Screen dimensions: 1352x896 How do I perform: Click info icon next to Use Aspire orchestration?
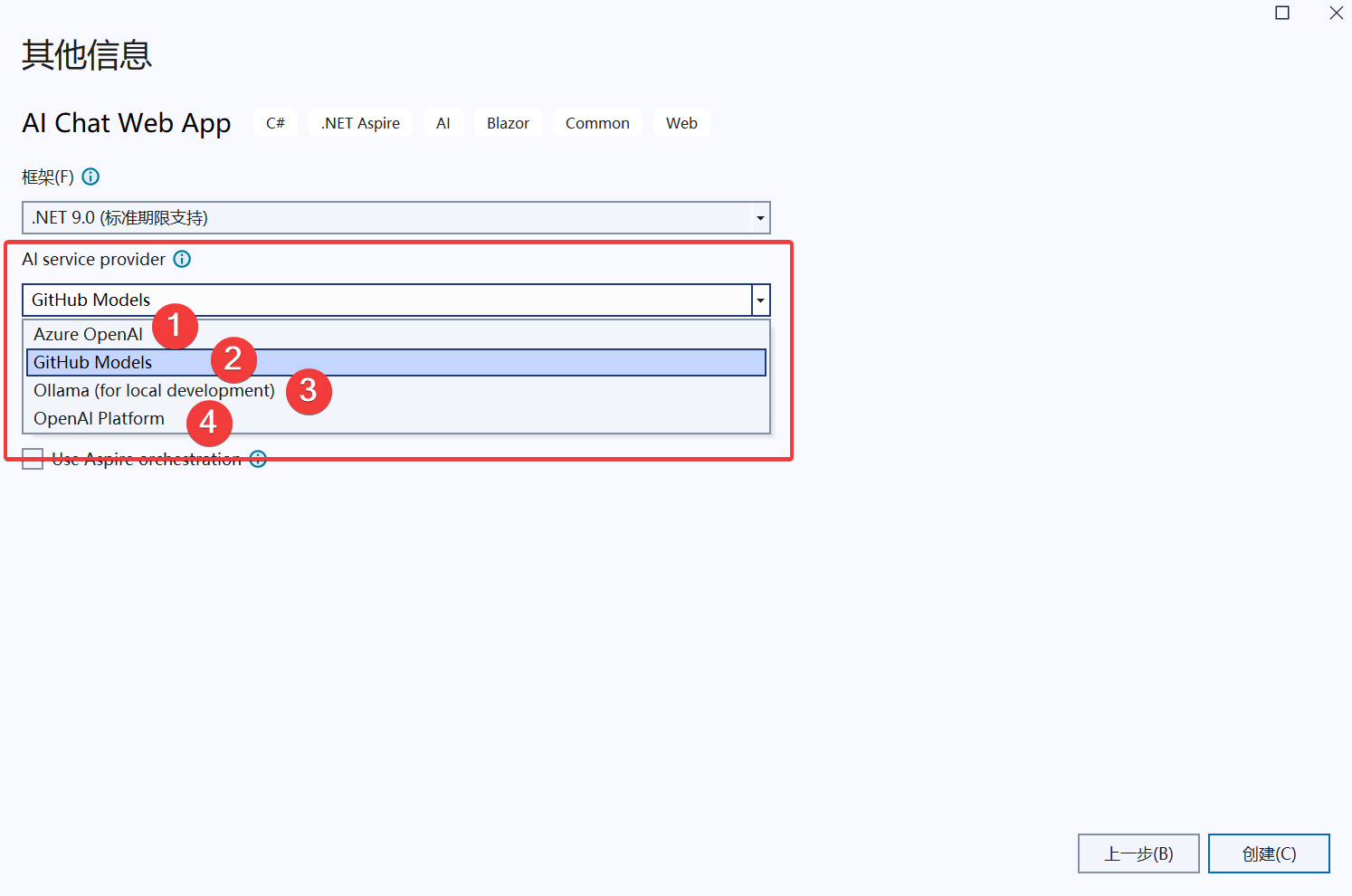tap(258, 459)
